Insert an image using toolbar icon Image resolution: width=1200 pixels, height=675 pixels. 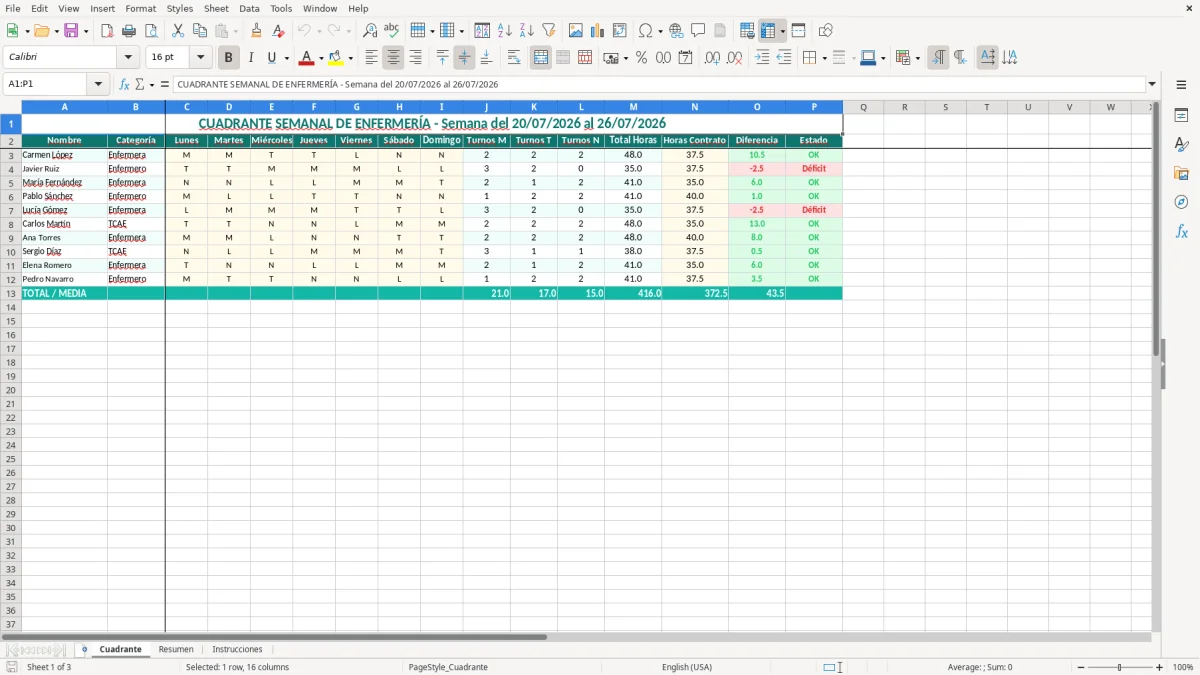(x=576, y=31)
